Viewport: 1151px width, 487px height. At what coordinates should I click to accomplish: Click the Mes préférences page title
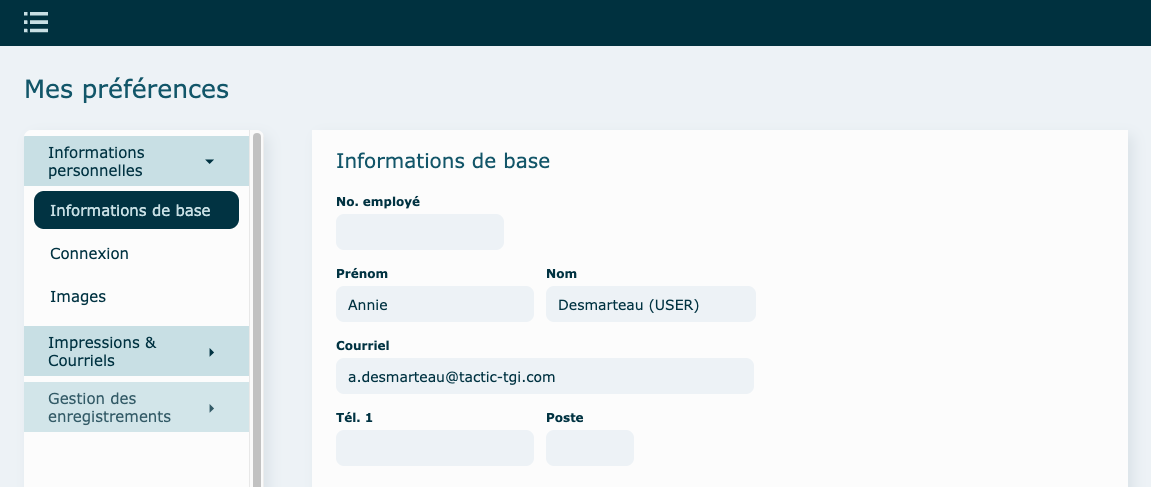(126, 89)
